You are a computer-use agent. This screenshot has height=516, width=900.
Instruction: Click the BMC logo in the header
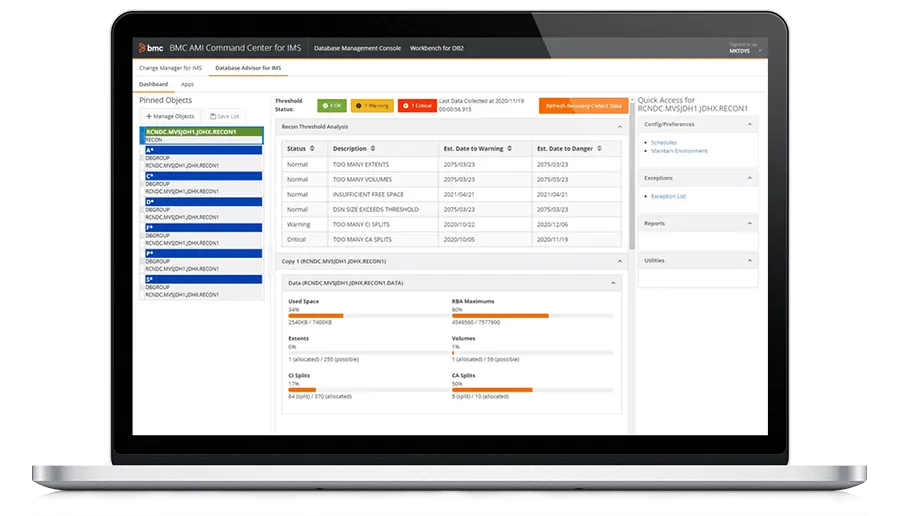(151, 48)
